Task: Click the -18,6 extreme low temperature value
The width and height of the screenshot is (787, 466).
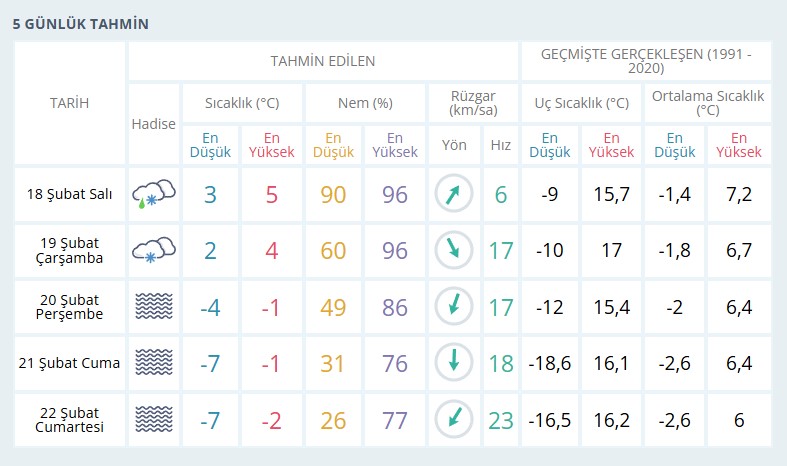Action: pyautogui.click(x=550, y=362)
